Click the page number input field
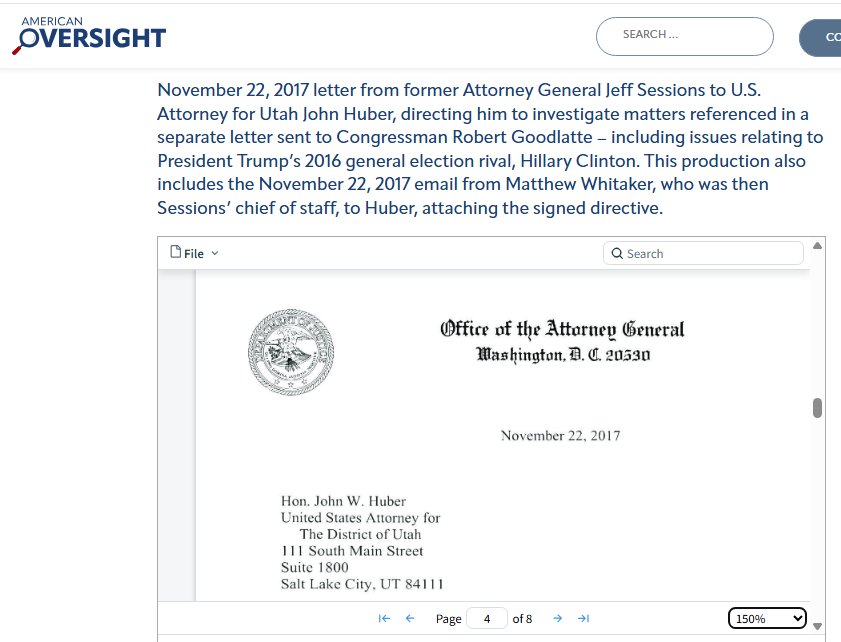Viewport: 841px width, 642px height. [487, 619]
